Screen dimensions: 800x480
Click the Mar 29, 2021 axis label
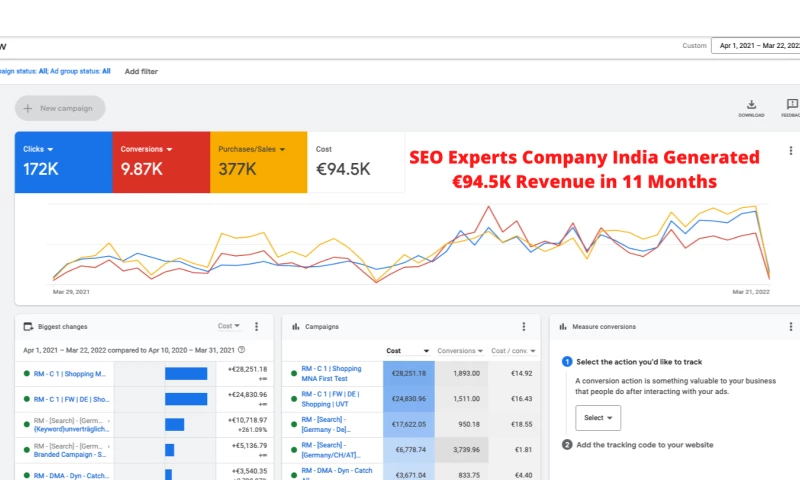pos(71,292)
